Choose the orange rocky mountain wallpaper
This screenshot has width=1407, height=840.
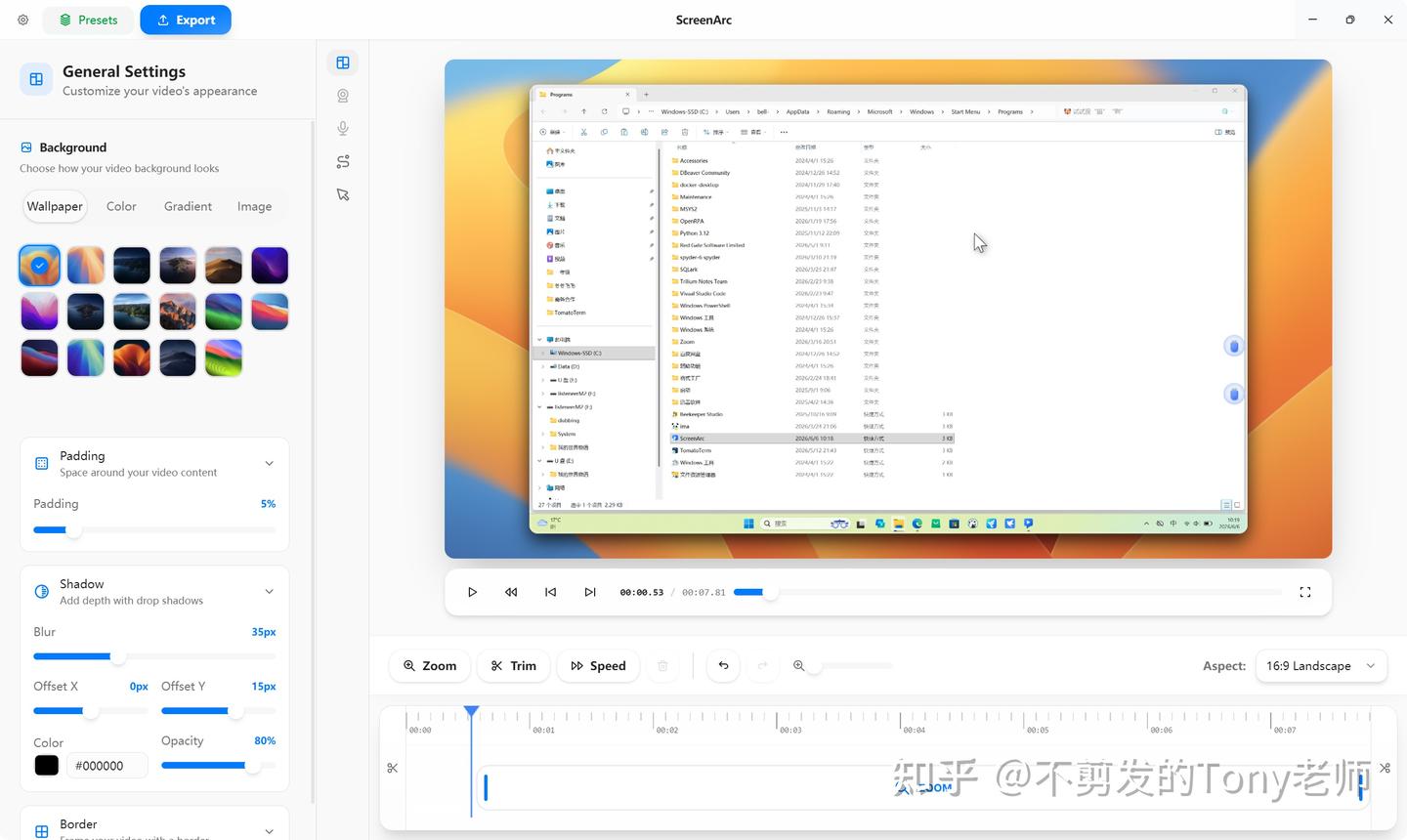pos(178,312)
